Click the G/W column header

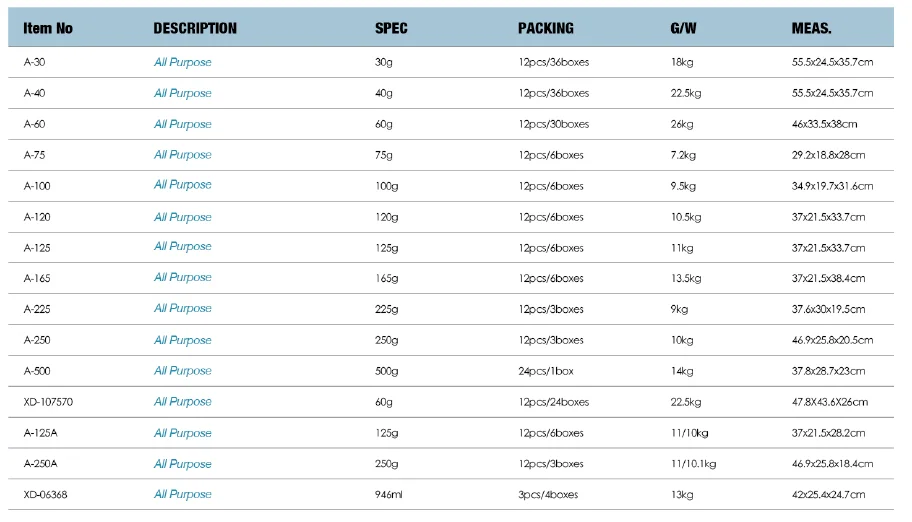point(683,28)
